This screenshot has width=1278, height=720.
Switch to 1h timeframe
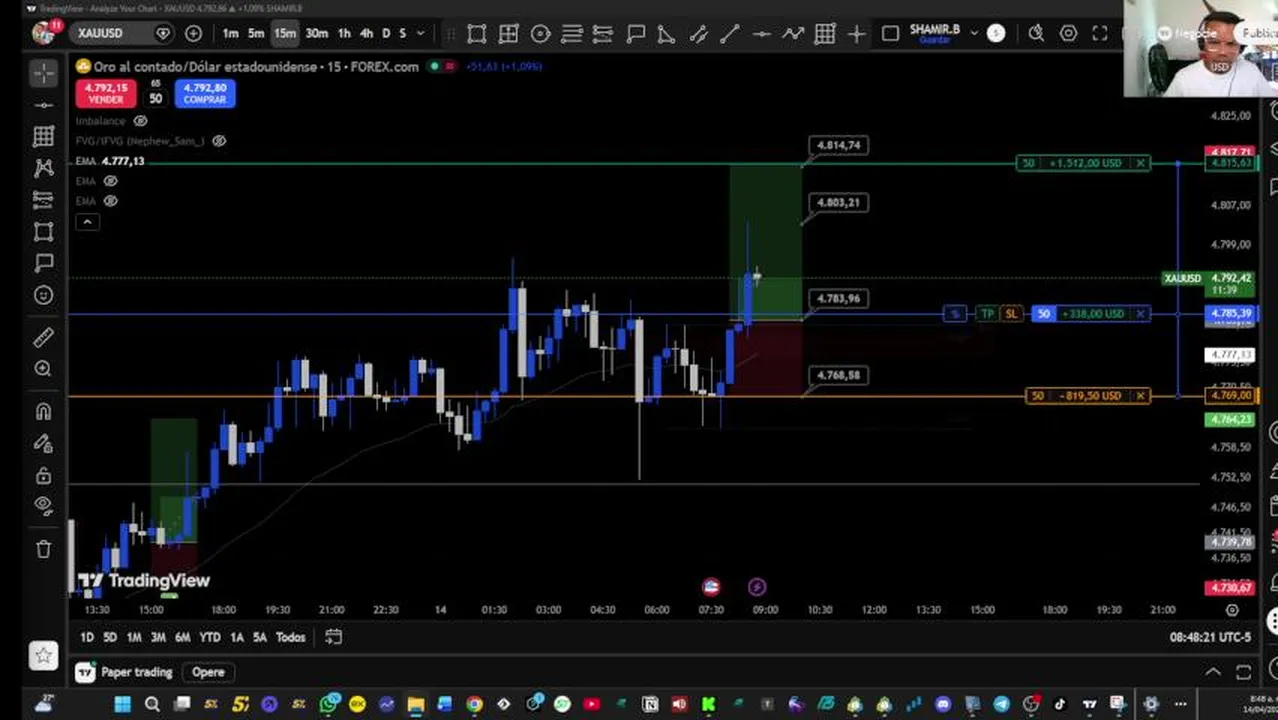[344, 34]
